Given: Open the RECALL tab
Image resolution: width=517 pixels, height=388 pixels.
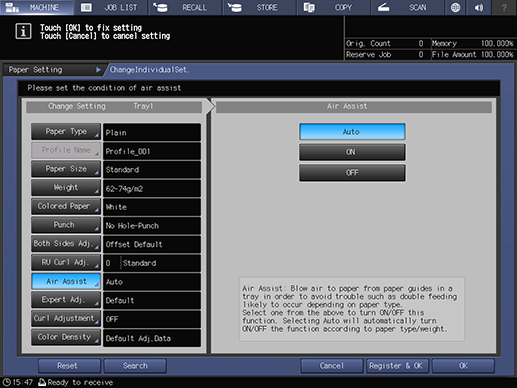Looking at the screenshot, I should [x=185, y=7].
